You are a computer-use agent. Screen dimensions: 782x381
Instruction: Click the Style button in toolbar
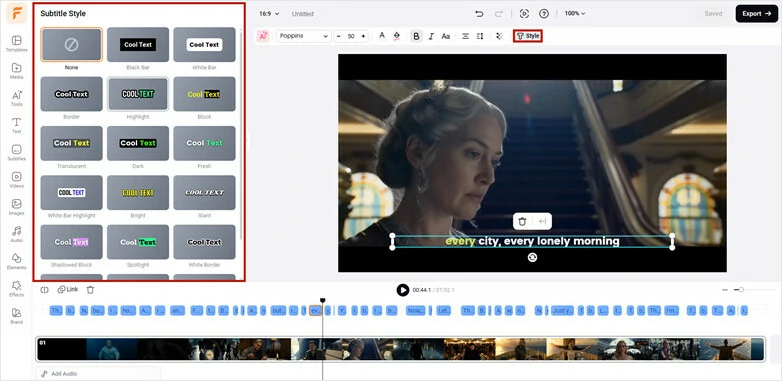pos(528,36)
